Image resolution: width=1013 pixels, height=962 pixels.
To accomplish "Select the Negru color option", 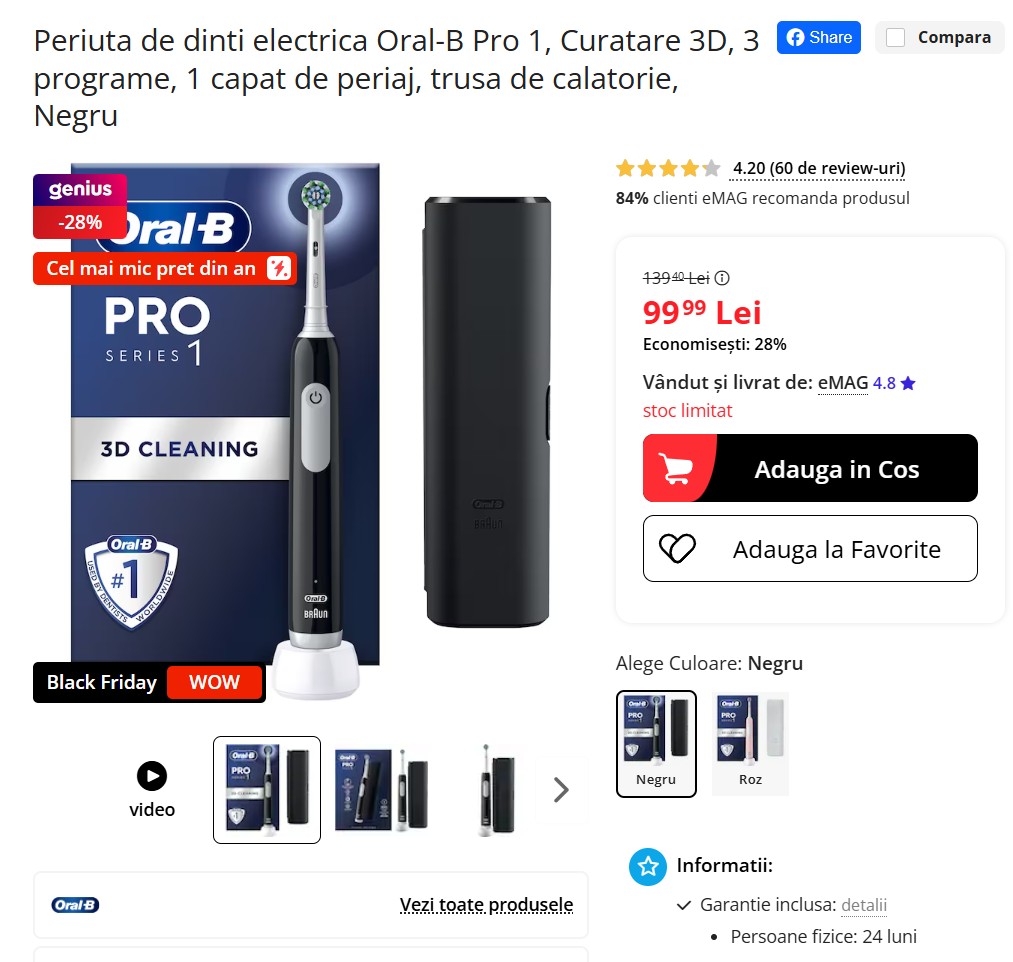I will [x=656, y=744].
